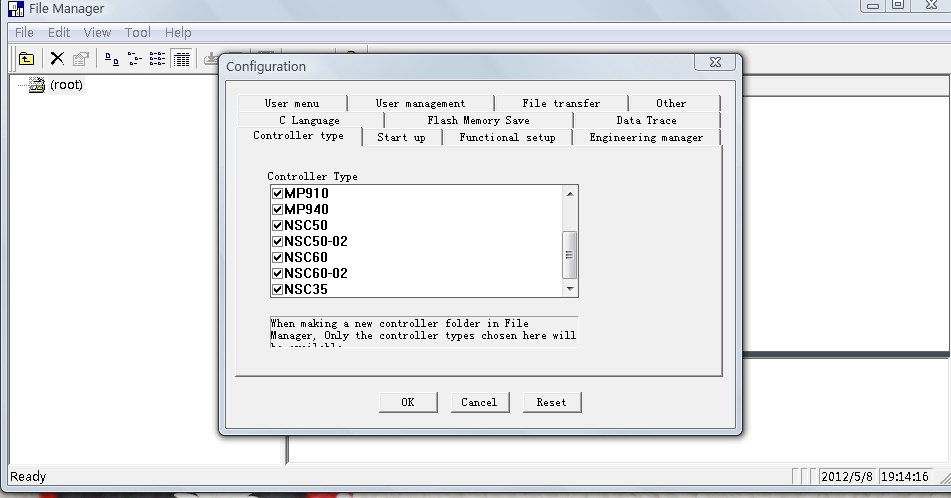Image resolution: width=951 pixels, height=498 pixels.
Task: Switch to large icons view
Action: tap(111, 59)
